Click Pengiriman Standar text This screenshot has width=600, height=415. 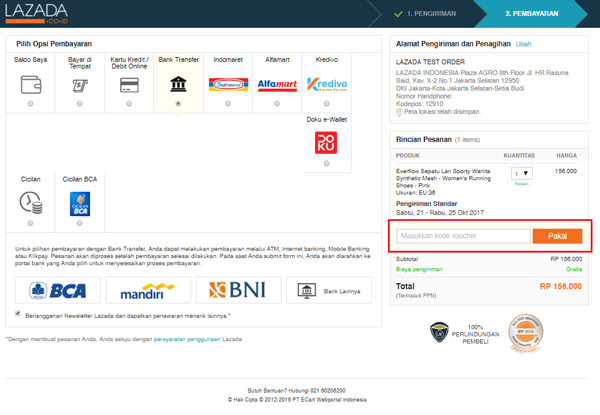426,204
